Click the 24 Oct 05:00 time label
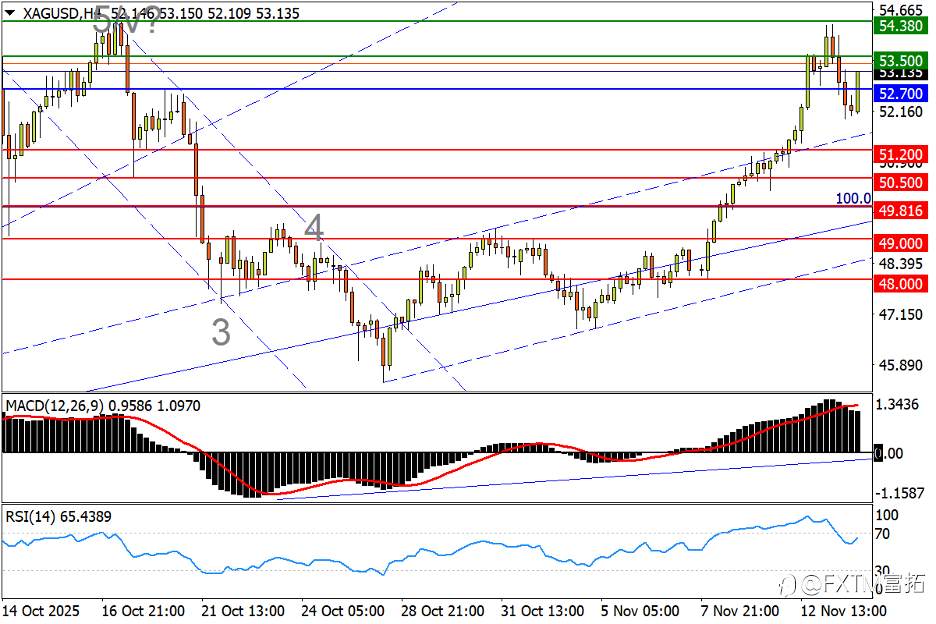The image size is (936, 624). coord(343,611)
